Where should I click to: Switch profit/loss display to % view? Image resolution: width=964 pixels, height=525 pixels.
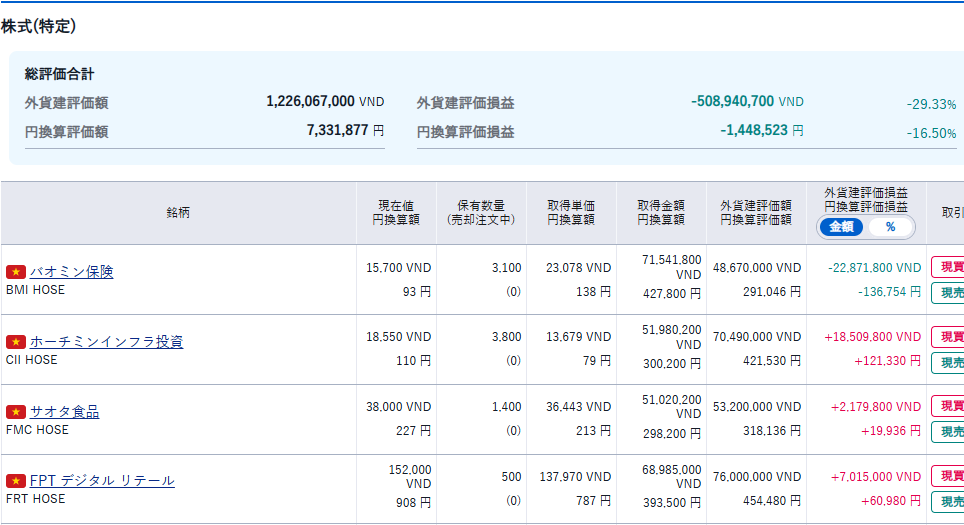pos(890,227)
